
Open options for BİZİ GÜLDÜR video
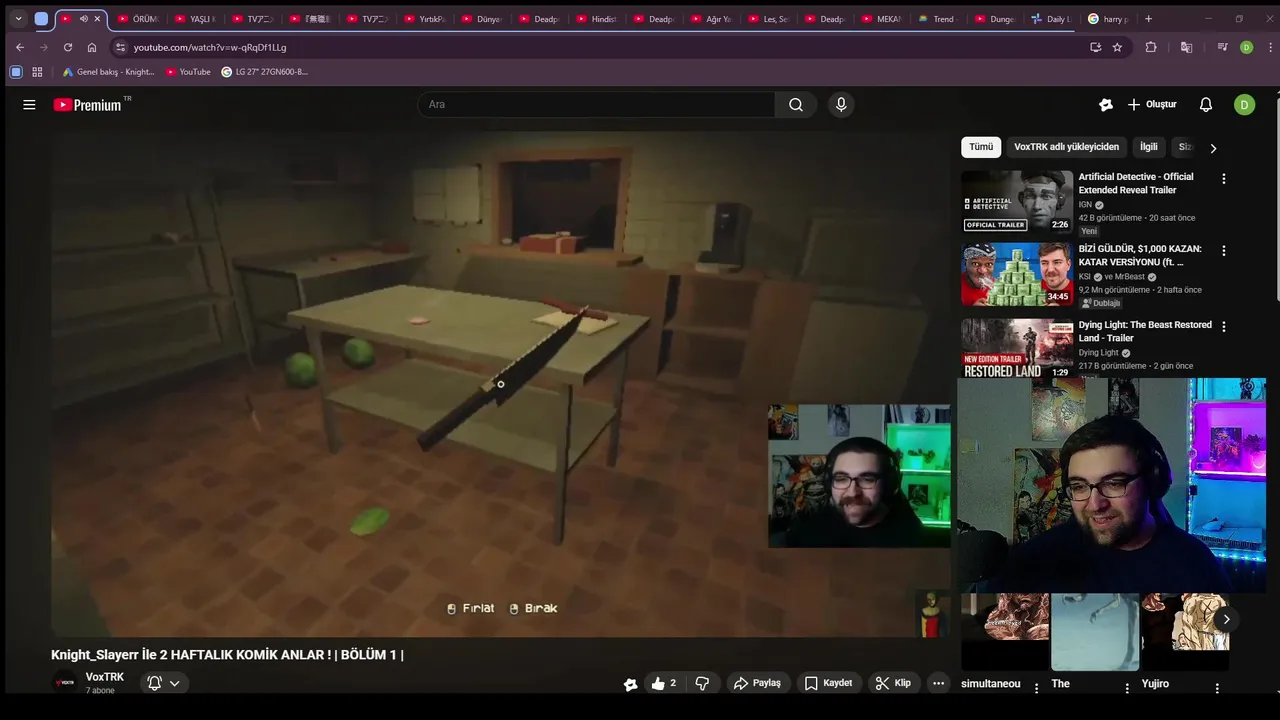coord(1223,251)
